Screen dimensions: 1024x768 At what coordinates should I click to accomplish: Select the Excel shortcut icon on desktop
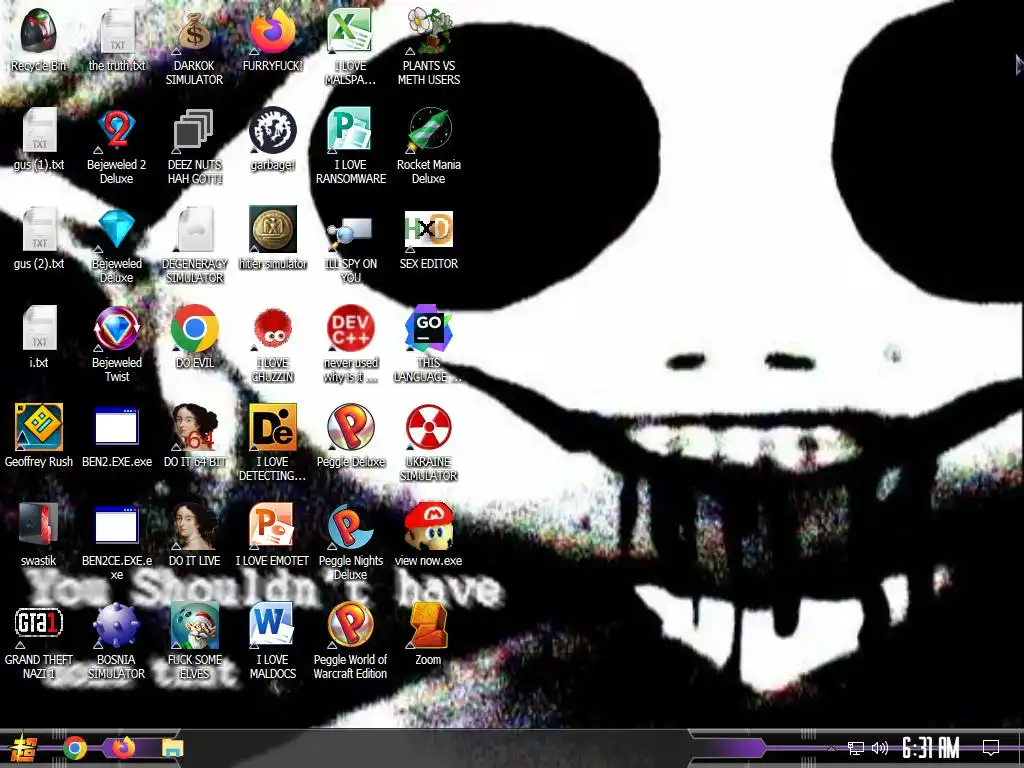[351, 31]
